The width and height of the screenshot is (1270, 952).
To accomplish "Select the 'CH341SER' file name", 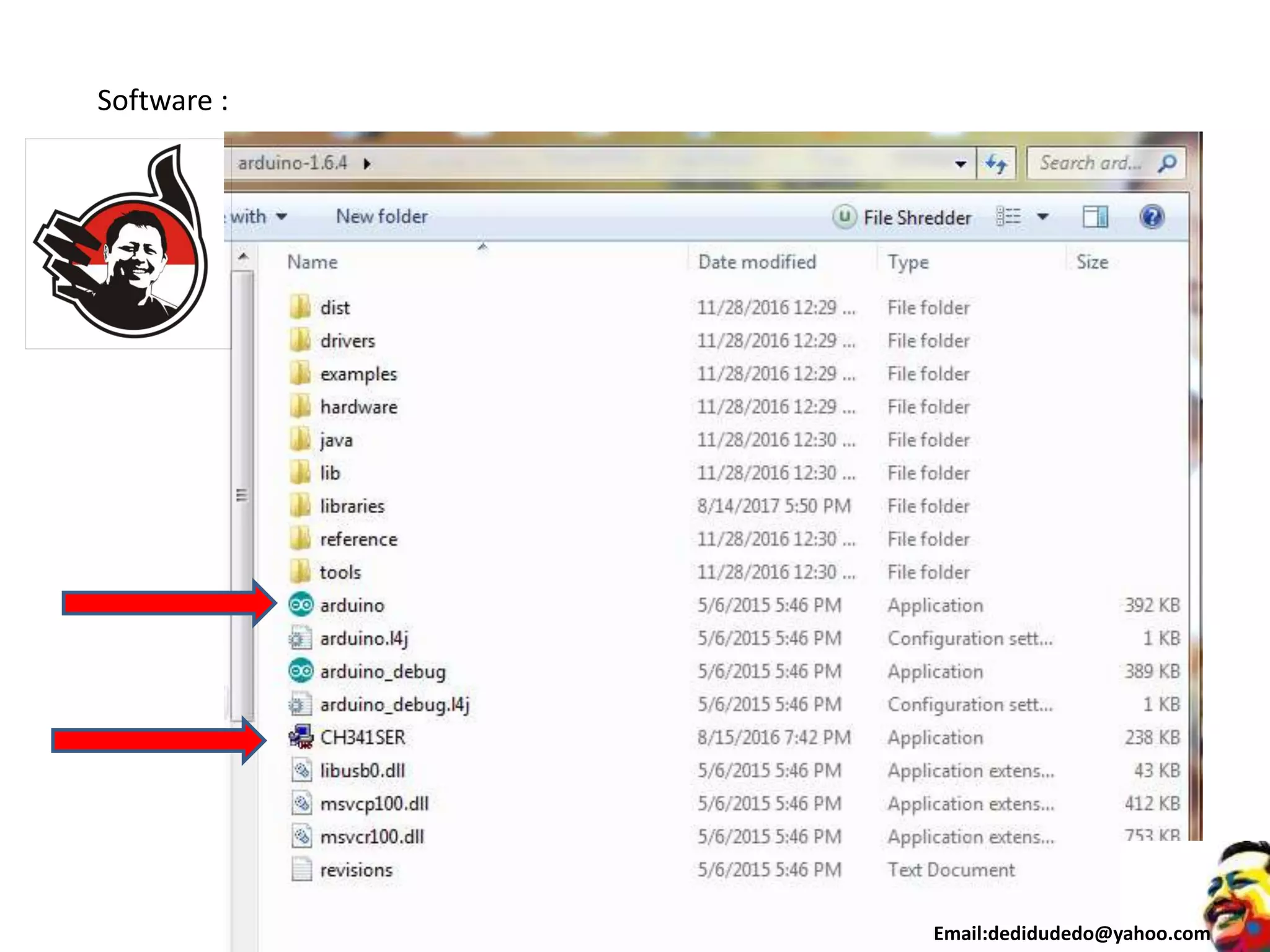I will [363, 738].
